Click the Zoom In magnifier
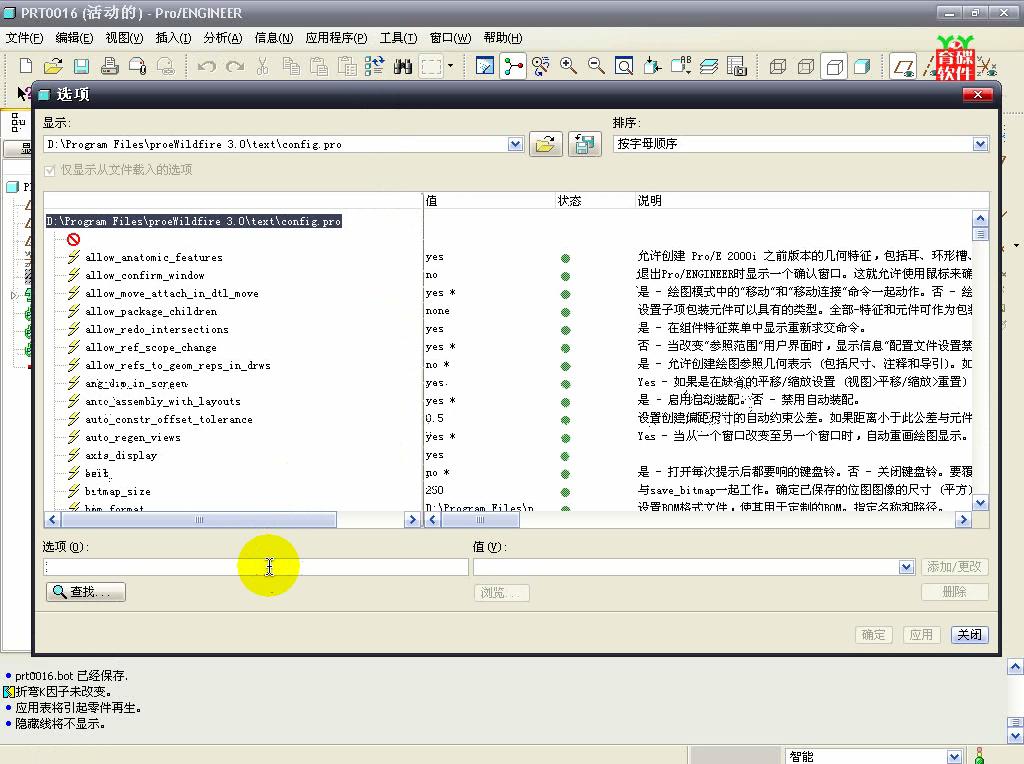1024x764 pixels. [568, 66]
